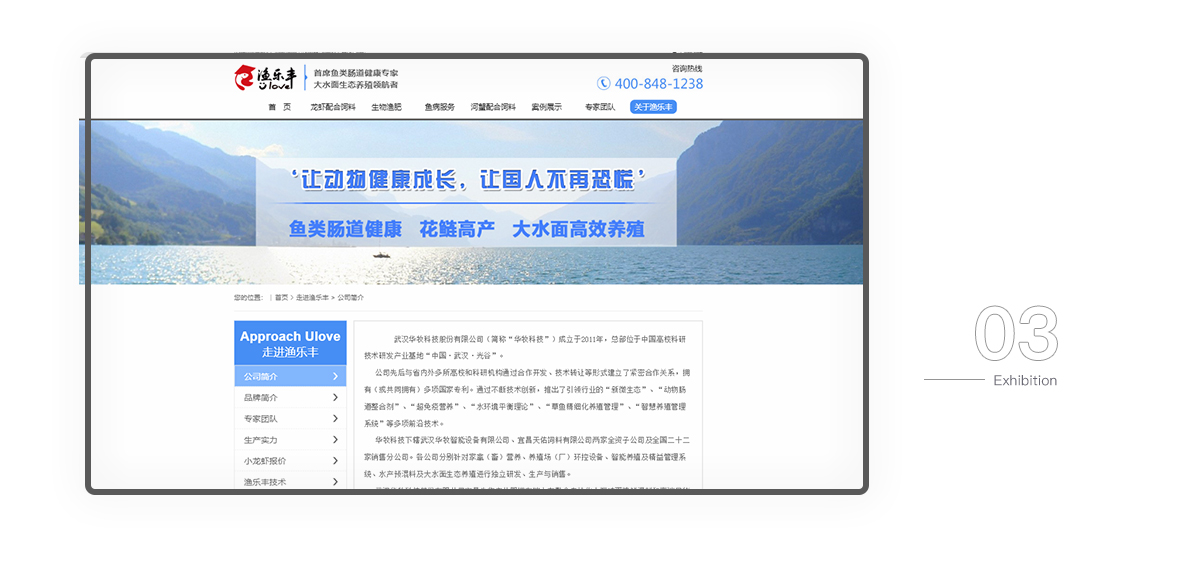Open the 河蟹配合饲料 navigation item
Image resolution: width=1200 pixels, height=570 pixels.
[x=493, y=107]
